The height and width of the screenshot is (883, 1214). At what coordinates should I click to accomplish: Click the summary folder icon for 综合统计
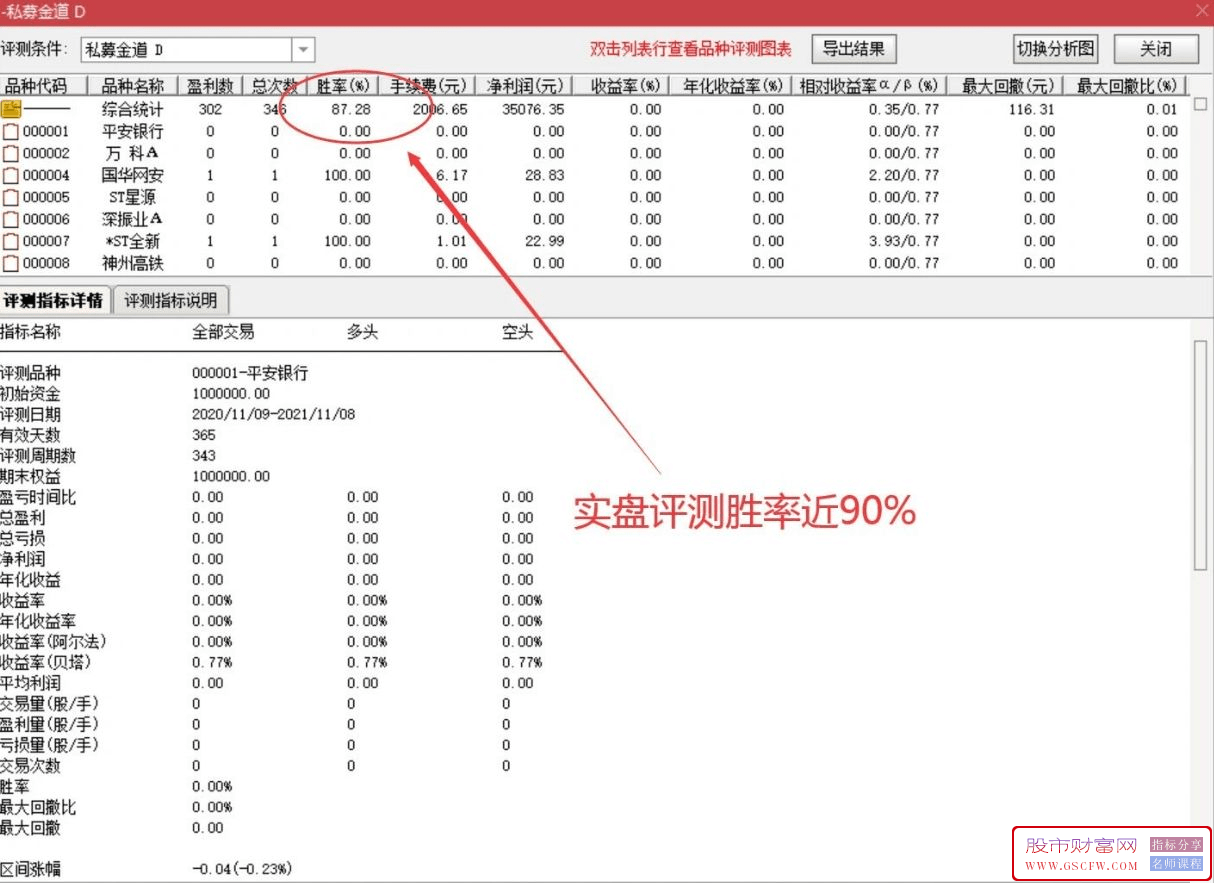coord(10,109)
